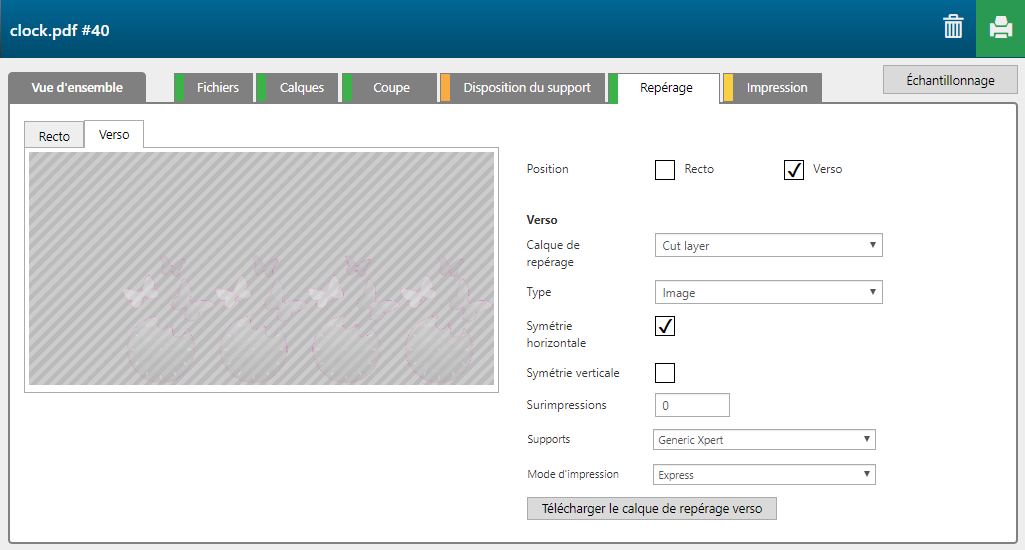
Task: Click the Échantillonnage button
Action: click(950, 80)
